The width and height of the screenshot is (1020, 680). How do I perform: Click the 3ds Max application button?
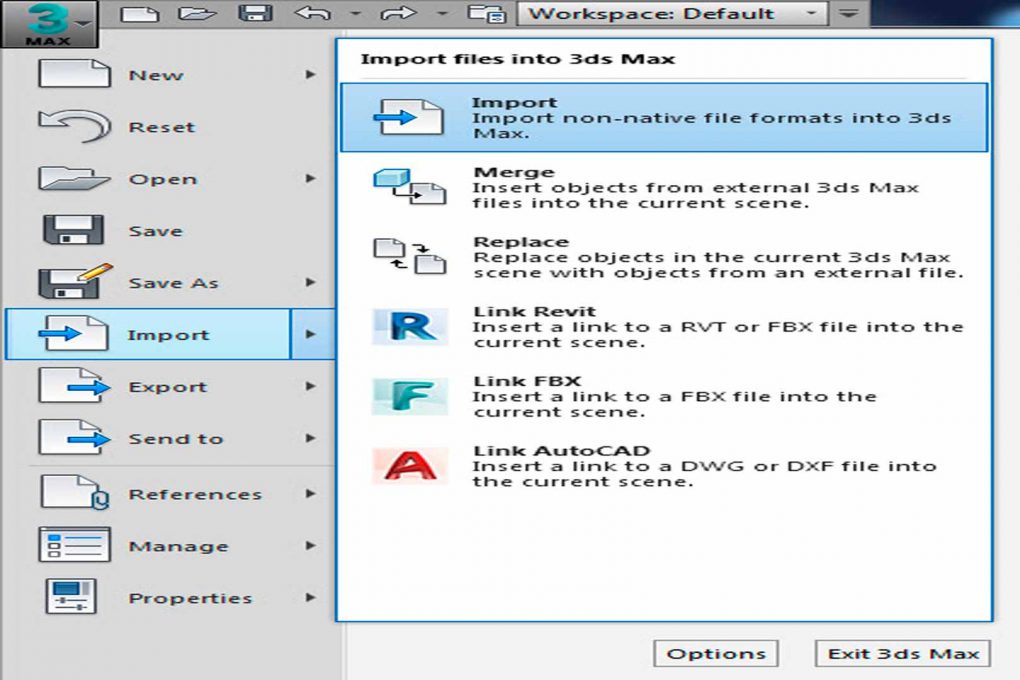[x=48, y=22]
